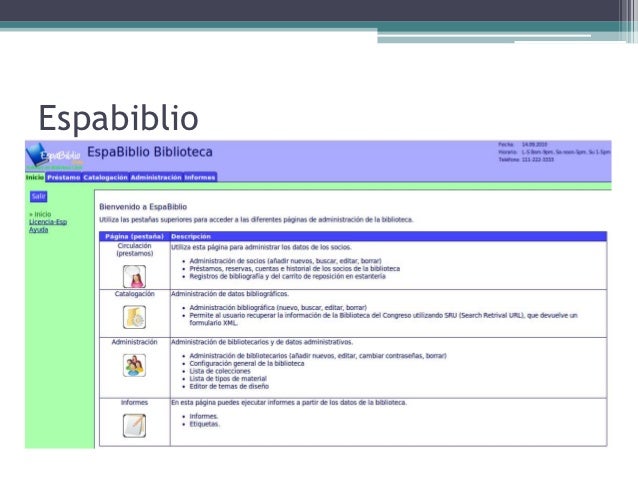
Task: Open the Catalogación tab
Action: tap(105, 177)
